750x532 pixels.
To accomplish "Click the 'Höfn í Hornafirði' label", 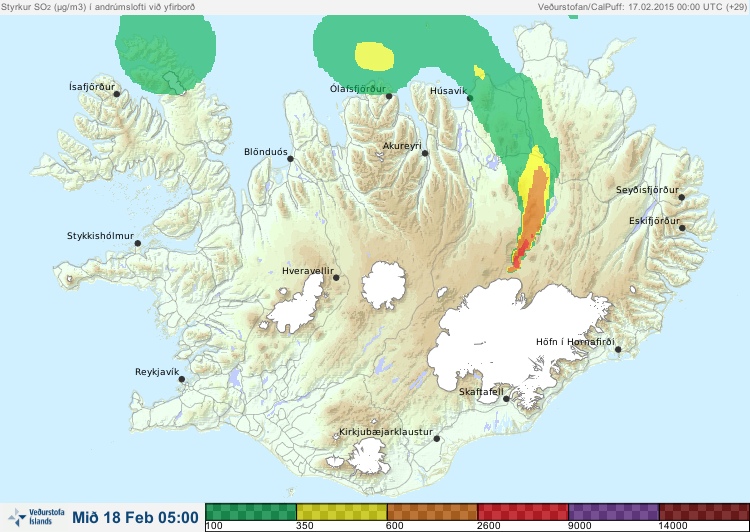I will 575,342.
